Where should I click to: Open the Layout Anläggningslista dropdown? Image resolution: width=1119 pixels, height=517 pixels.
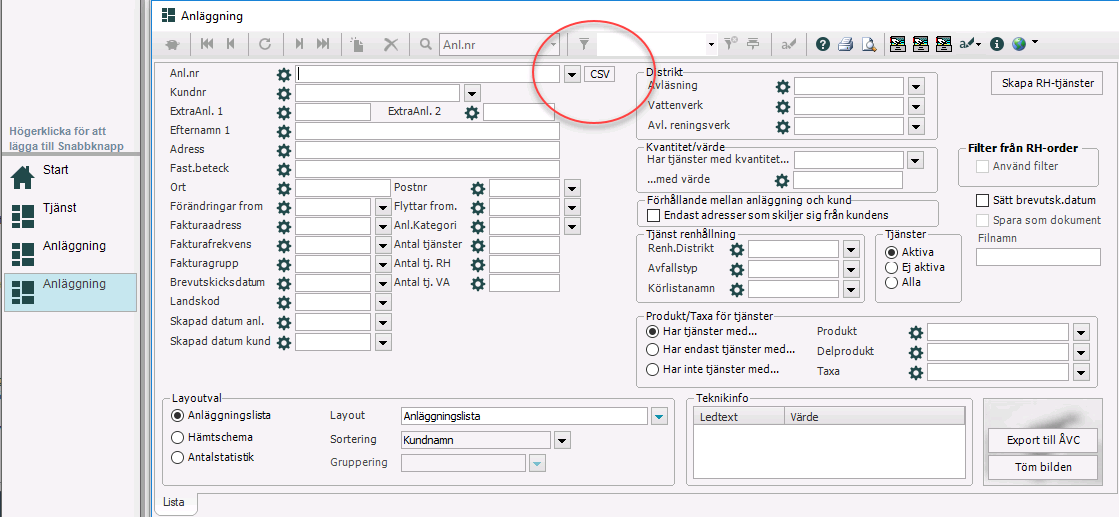coord(659,416)
